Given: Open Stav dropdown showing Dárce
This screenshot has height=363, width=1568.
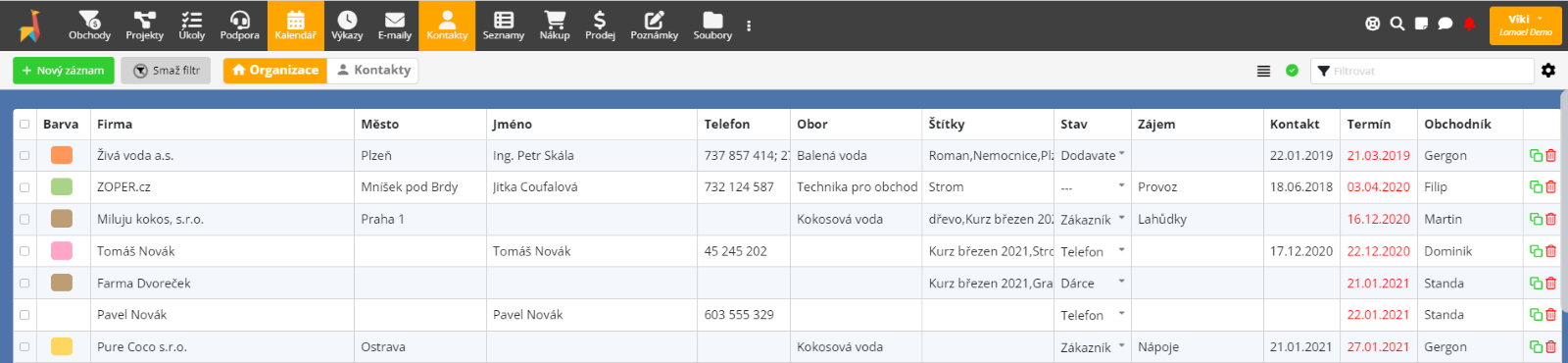Looking at the screenshot, I should [x=1093, y=284].
